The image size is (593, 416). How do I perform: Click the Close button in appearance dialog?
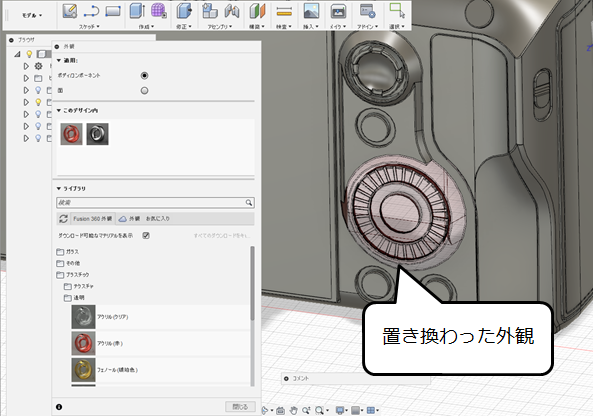point(240,407)
